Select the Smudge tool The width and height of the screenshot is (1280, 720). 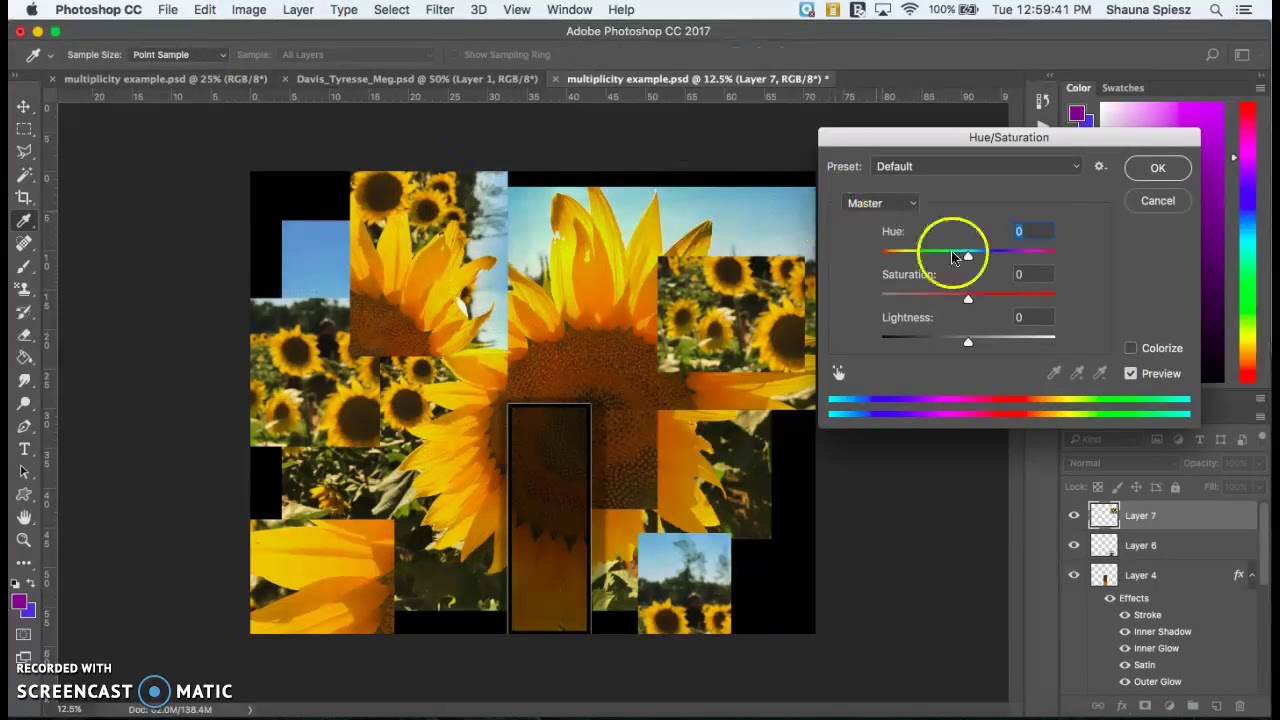click(x=24, y=381)
